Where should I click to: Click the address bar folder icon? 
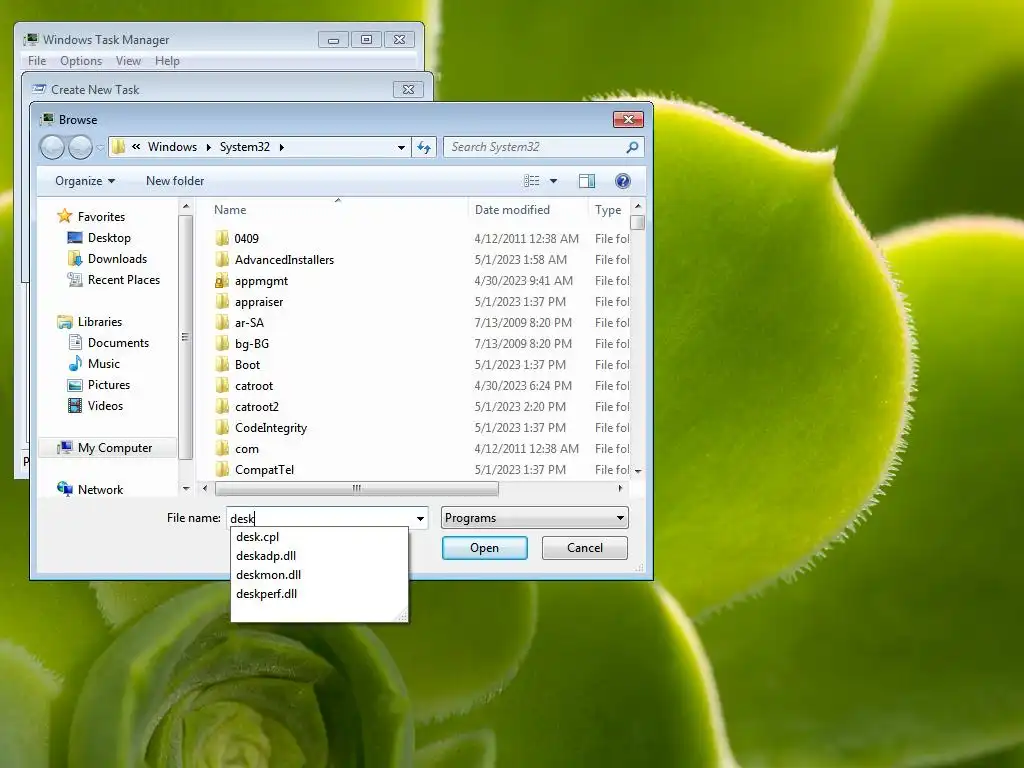coord(118,147)
